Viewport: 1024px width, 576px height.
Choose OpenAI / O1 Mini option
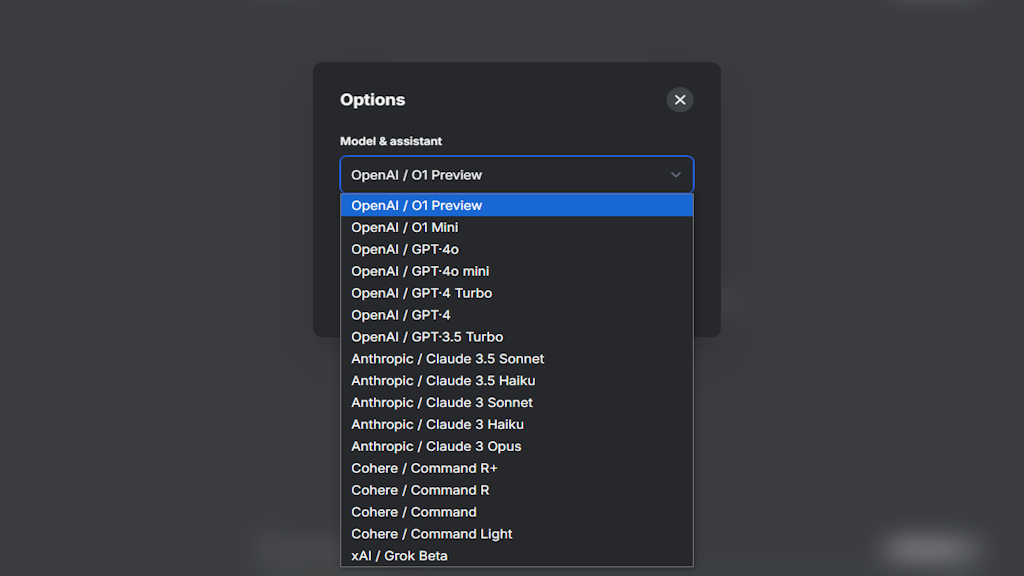(x=517, y=227)
